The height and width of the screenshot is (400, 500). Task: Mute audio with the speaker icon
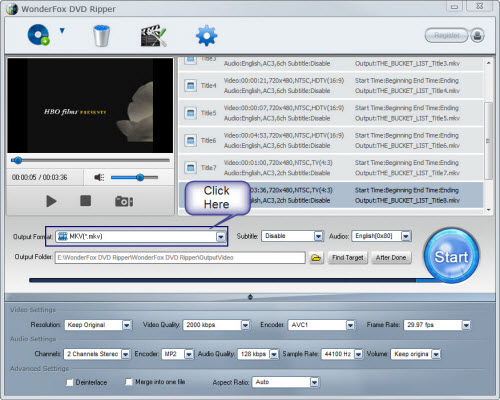click(x=99, y=177)
